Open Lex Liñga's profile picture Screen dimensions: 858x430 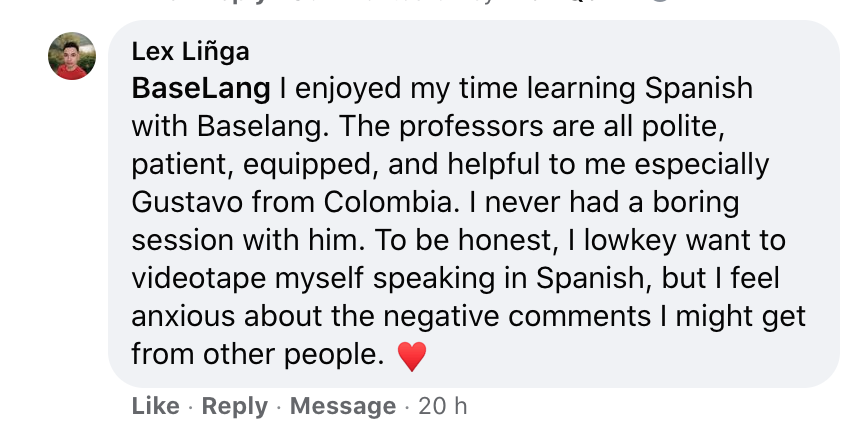point(72,56)
